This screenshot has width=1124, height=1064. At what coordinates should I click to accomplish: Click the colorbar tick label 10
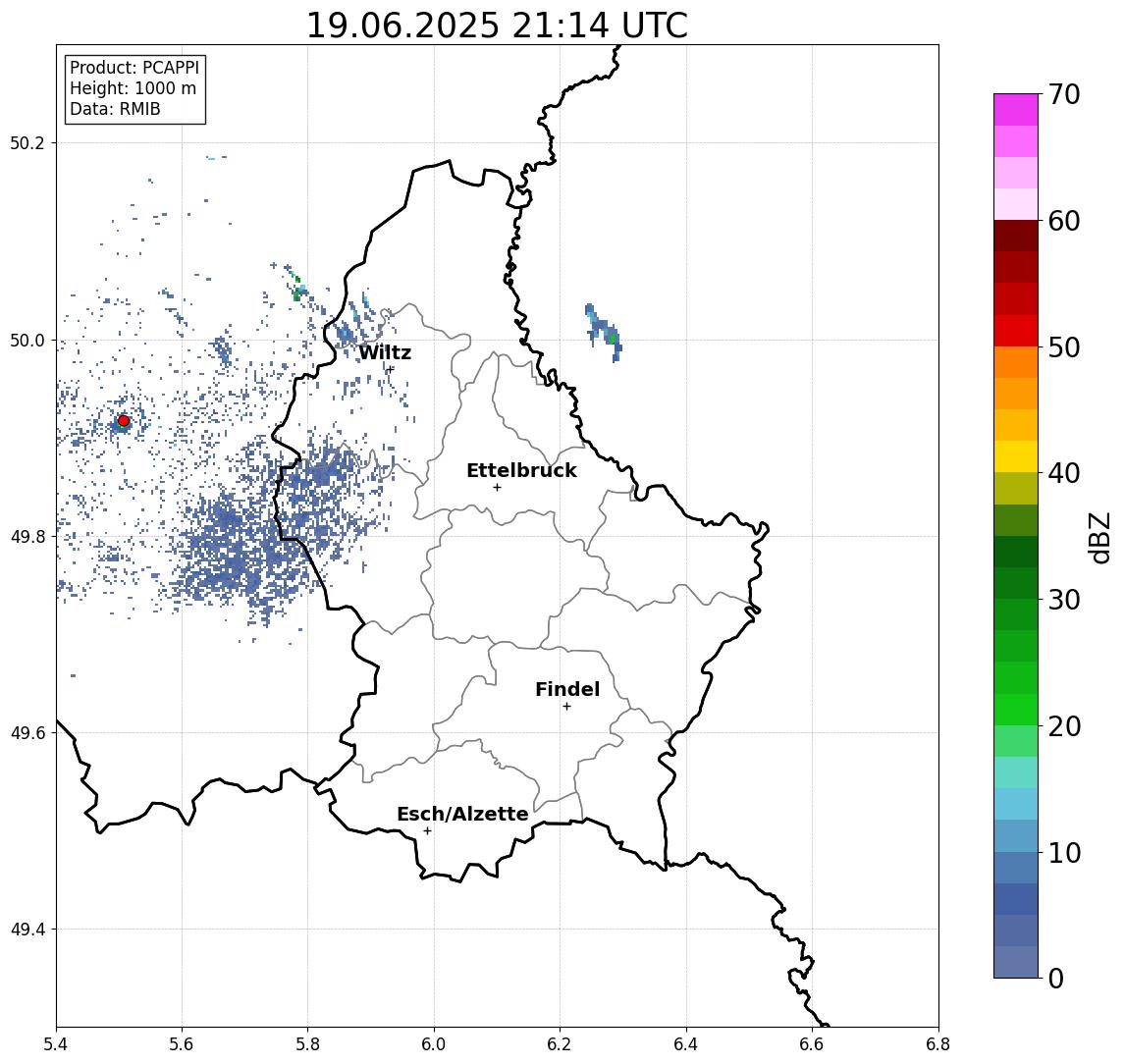(1064, 853)
